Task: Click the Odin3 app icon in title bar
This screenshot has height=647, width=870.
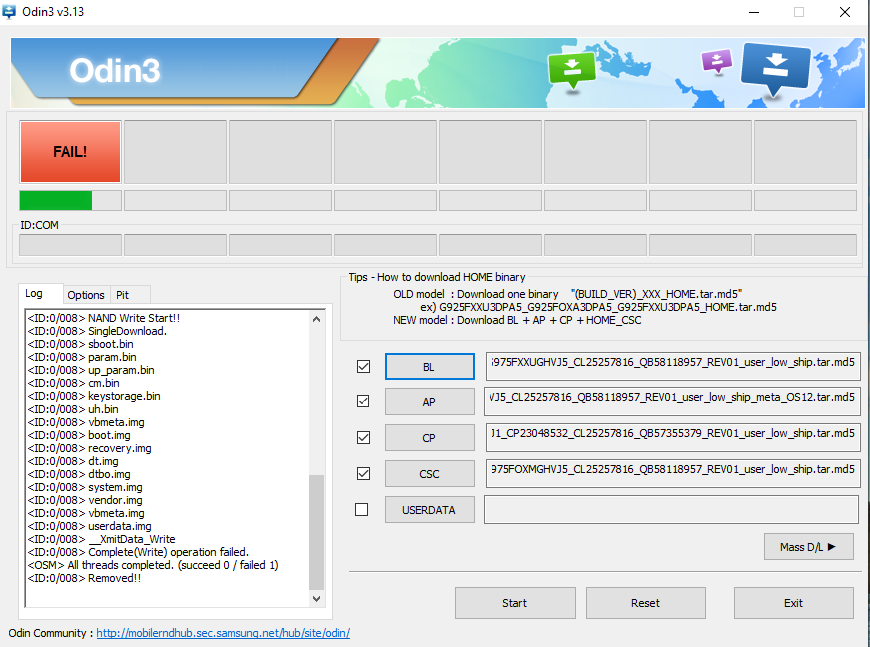Action: pyautogui.click(x=8, y=12)
